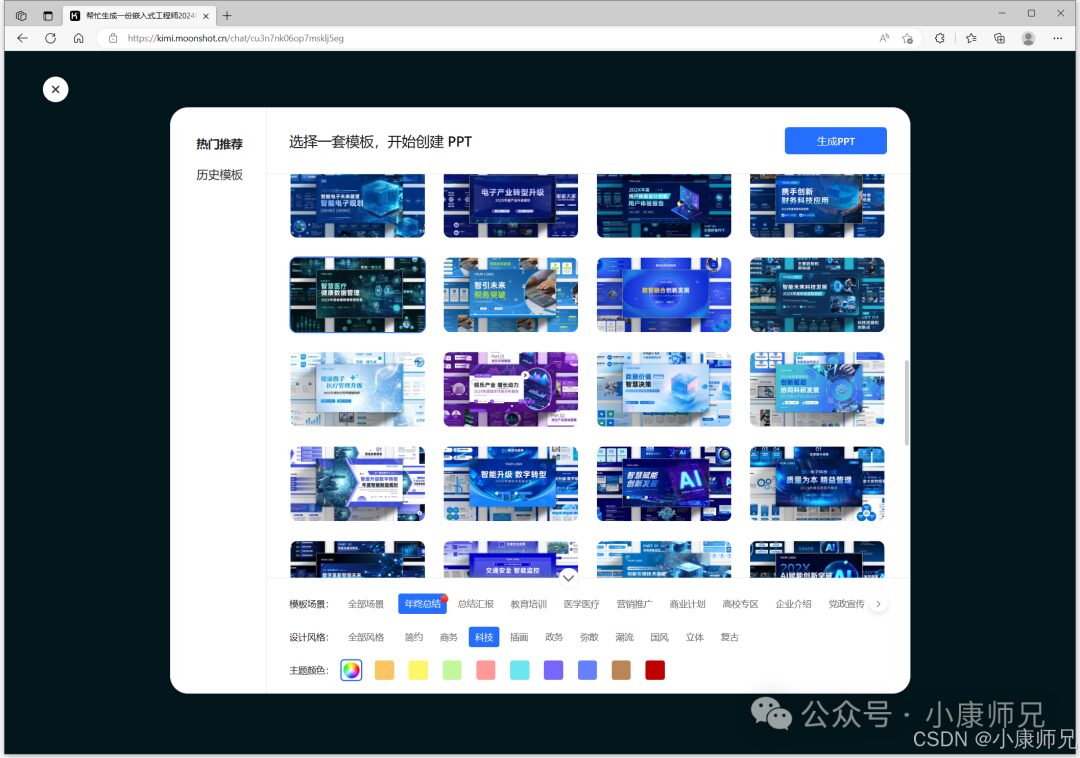Select the 智慧医疗 健康数据管理 template
Screen dimensions: 1080x758
357,295
